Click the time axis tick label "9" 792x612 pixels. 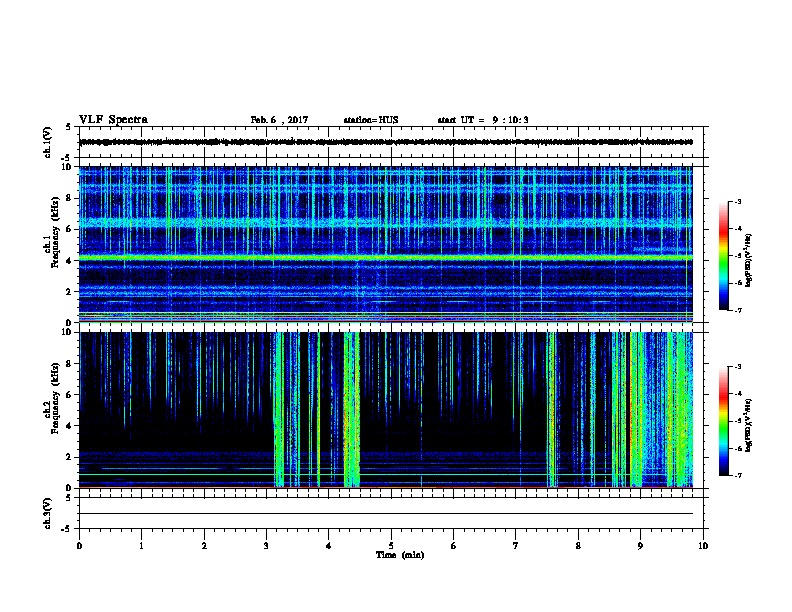tap(640, 545)
